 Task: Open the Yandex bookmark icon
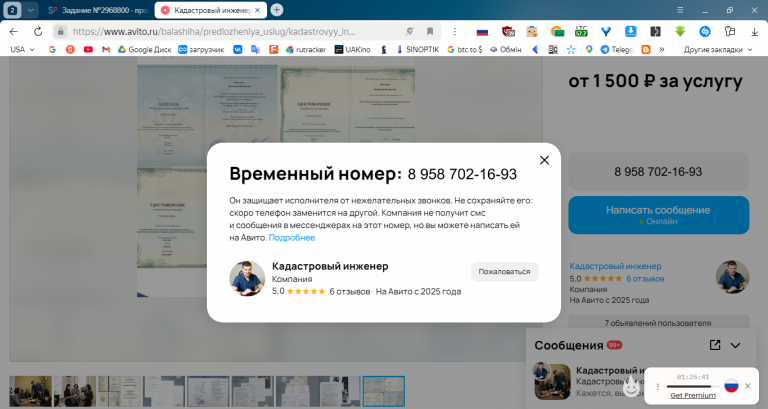point(71,49)
